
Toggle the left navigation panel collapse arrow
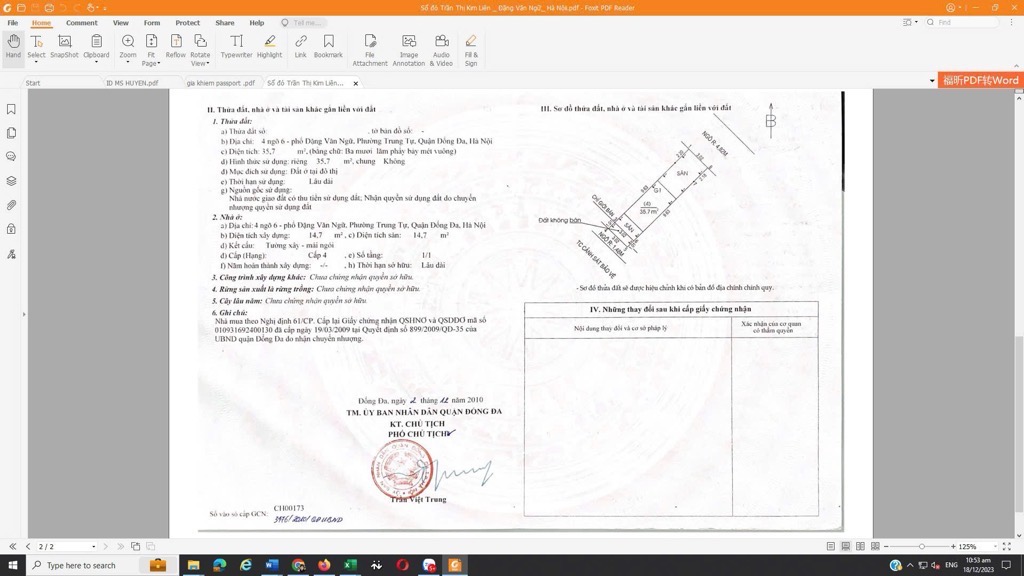tap(22, 313)
